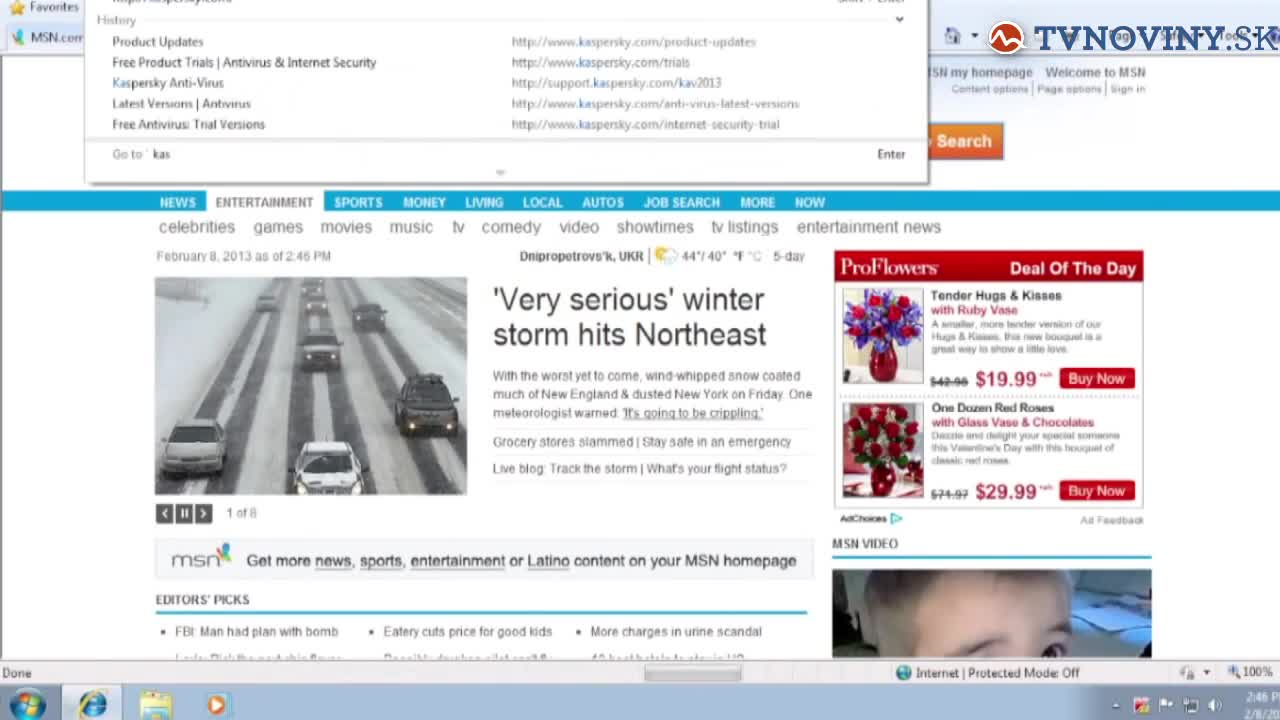Click the AdChoices icon under the ad
The width and height of the screenshot is (1280, 720).
click(x=896, y=519)
